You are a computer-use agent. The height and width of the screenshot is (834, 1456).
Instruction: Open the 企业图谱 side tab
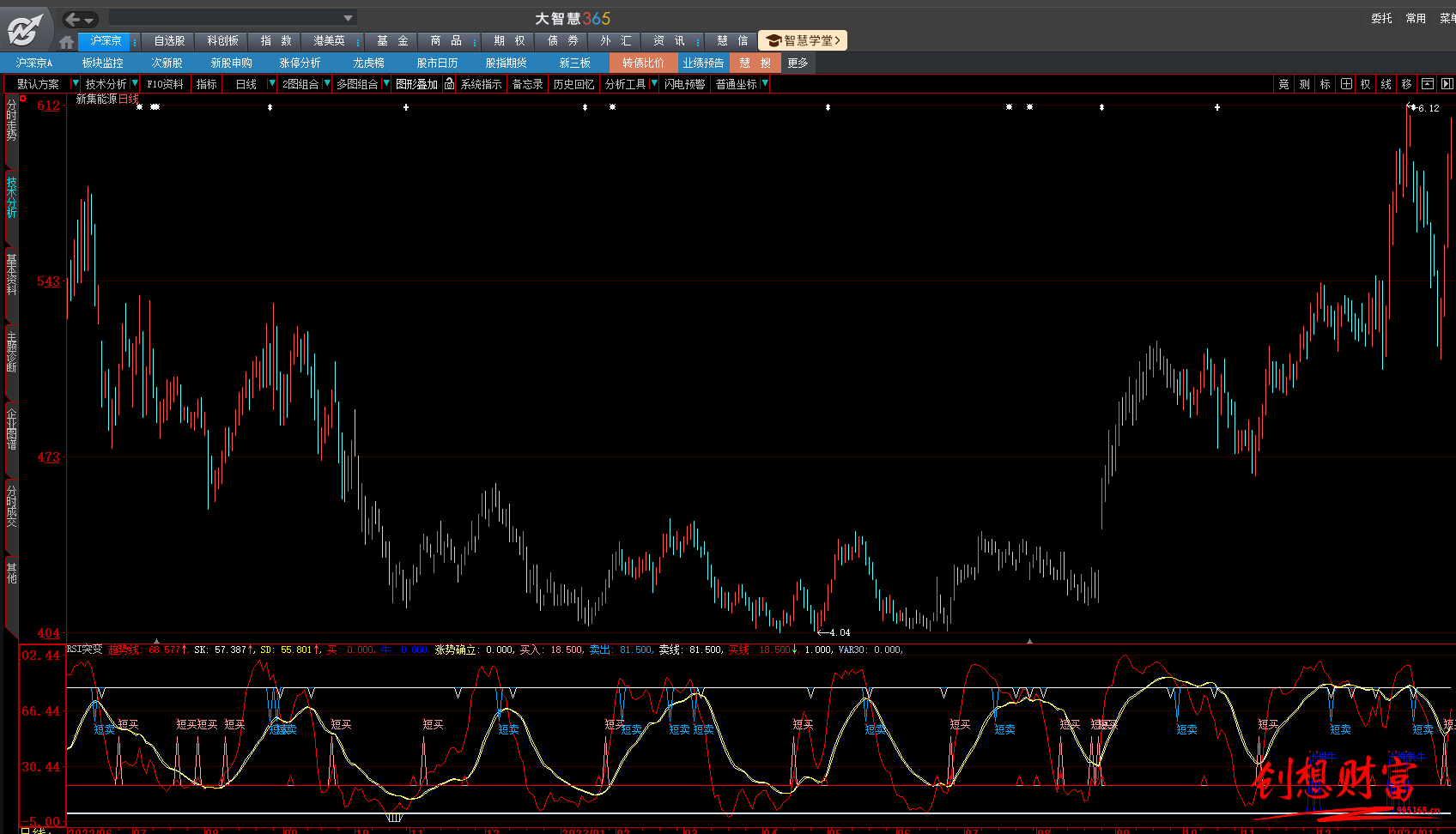[11, 429]
